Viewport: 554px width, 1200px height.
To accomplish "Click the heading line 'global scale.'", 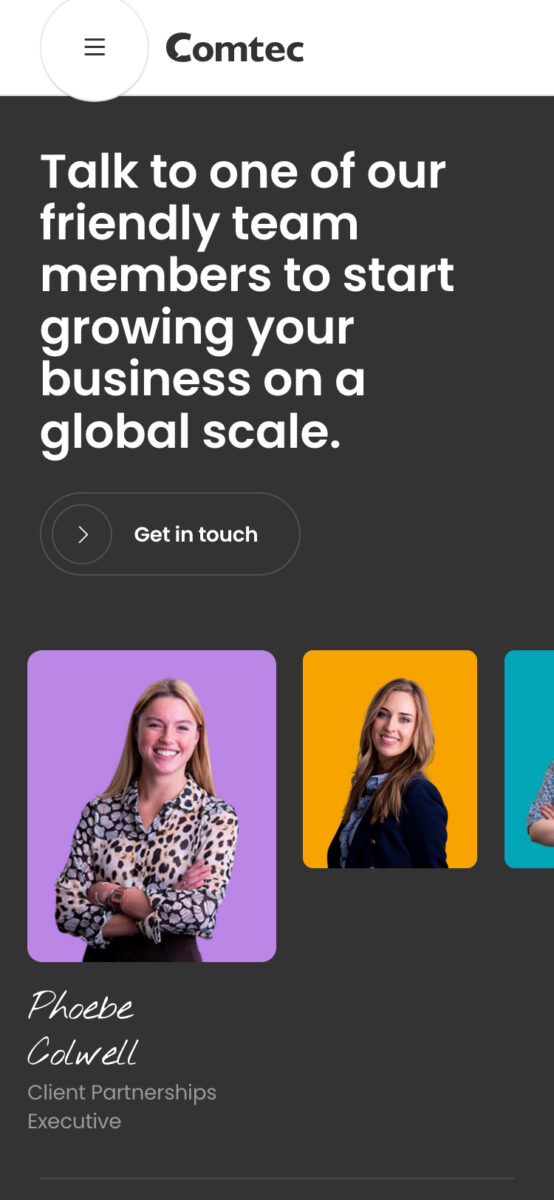I will [191, 432].
